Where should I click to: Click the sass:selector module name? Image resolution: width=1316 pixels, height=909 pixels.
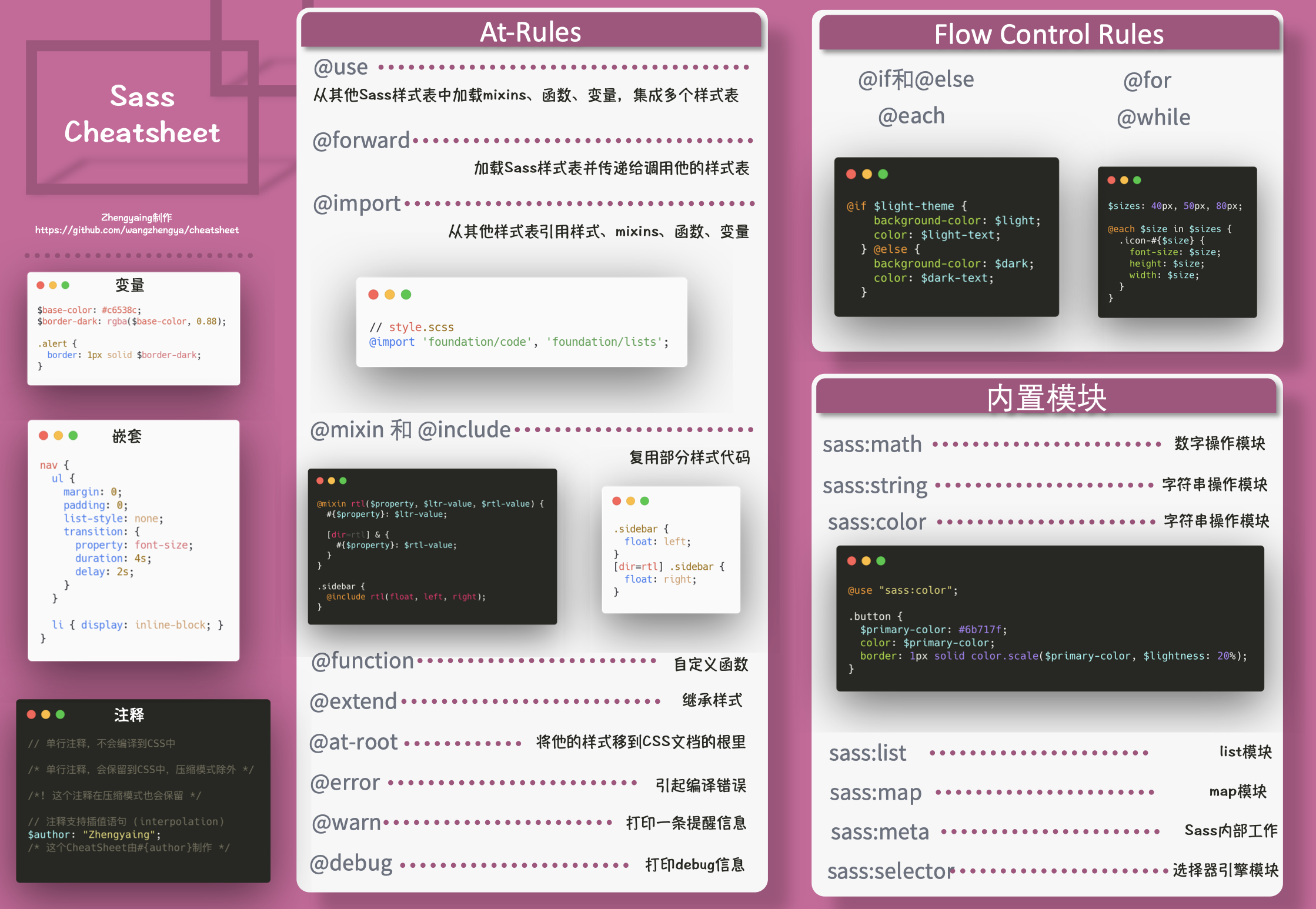[890, 871]
